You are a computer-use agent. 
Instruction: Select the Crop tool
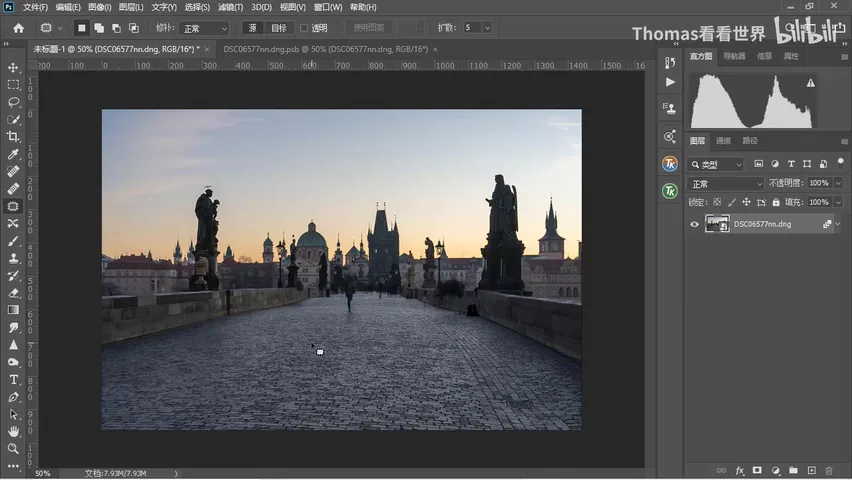pos(13,137)
